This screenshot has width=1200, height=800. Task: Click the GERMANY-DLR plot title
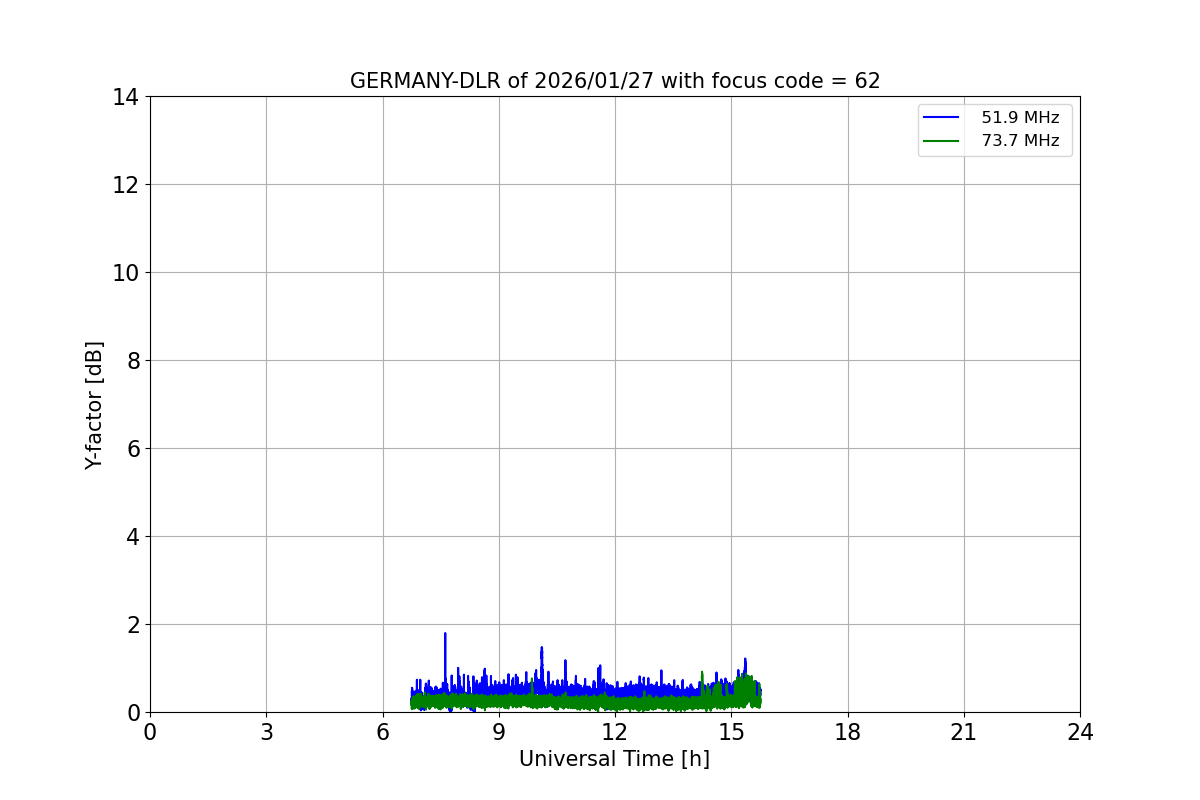coord(615,81)
